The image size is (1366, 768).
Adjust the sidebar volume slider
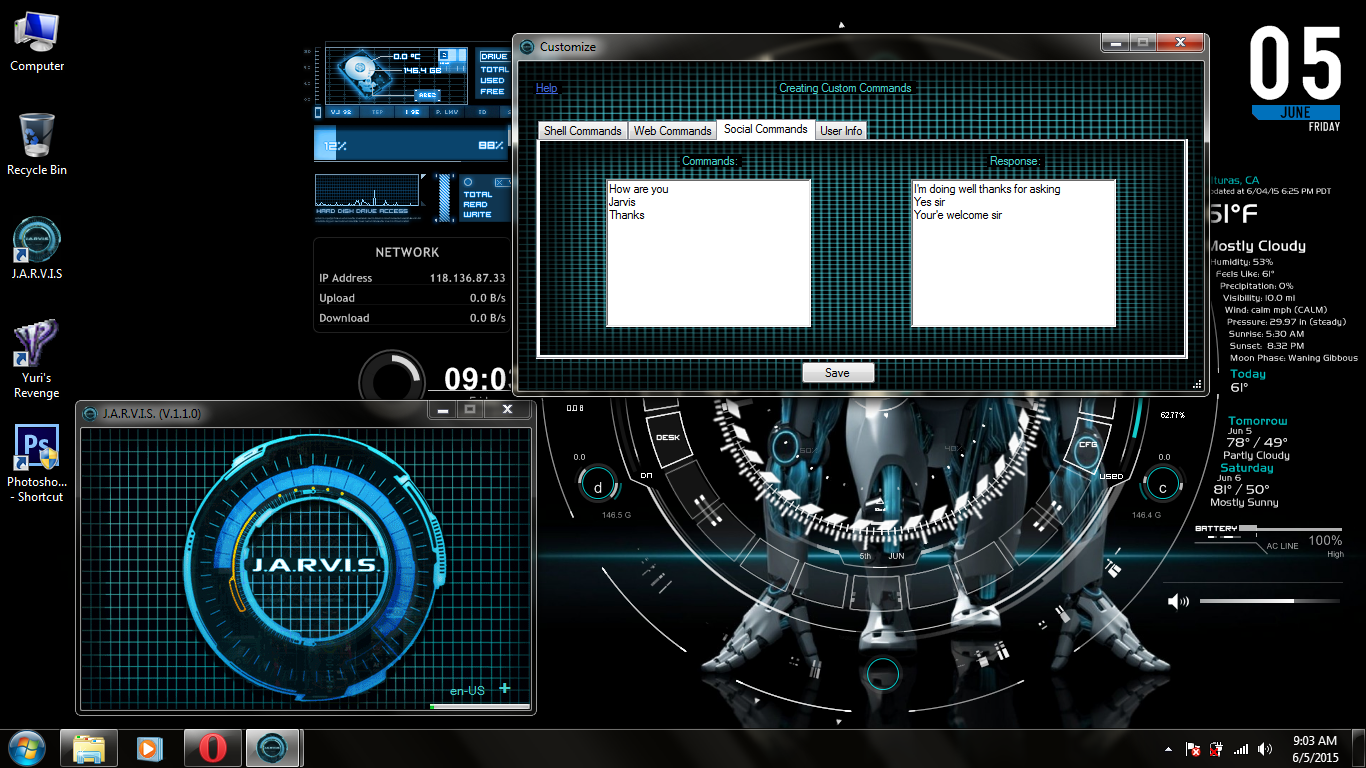click(x=1268, y=601)
